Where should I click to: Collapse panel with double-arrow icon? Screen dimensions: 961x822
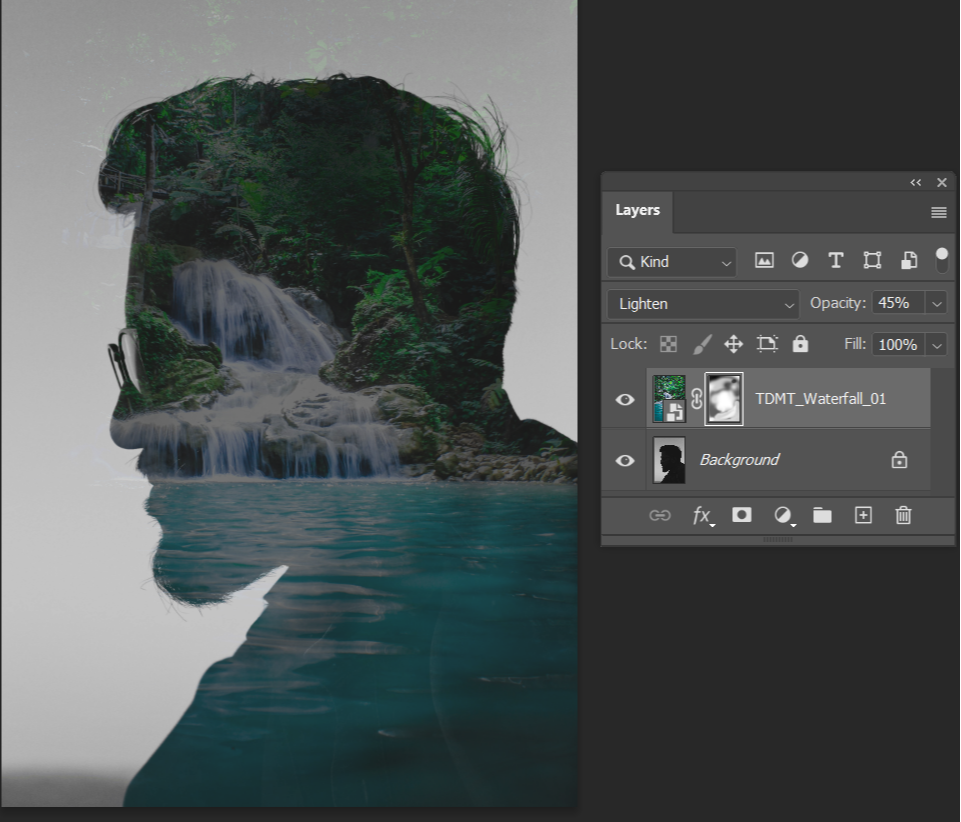(x=916, y=183)
